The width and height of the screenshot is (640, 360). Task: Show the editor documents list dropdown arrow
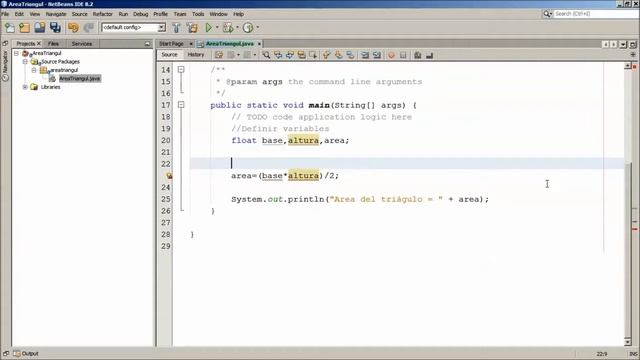pyautogui.click(x=623, y=44)
